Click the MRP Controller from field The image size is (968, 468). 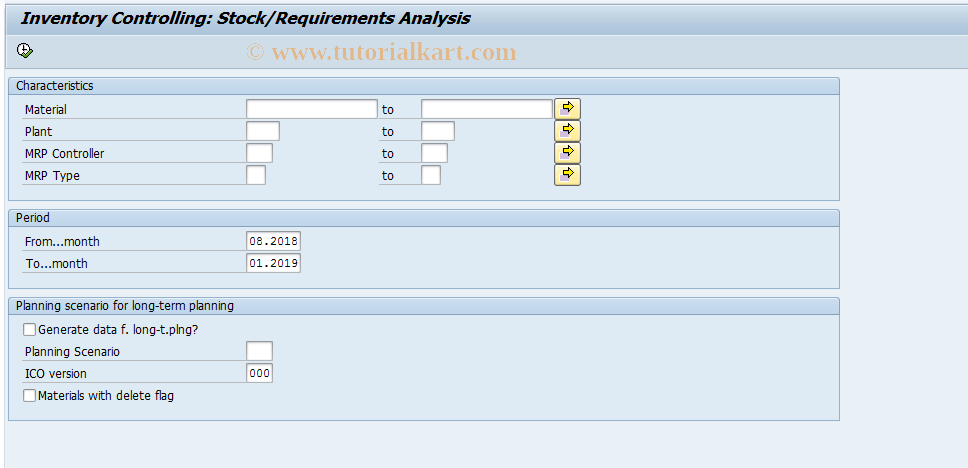259,153
